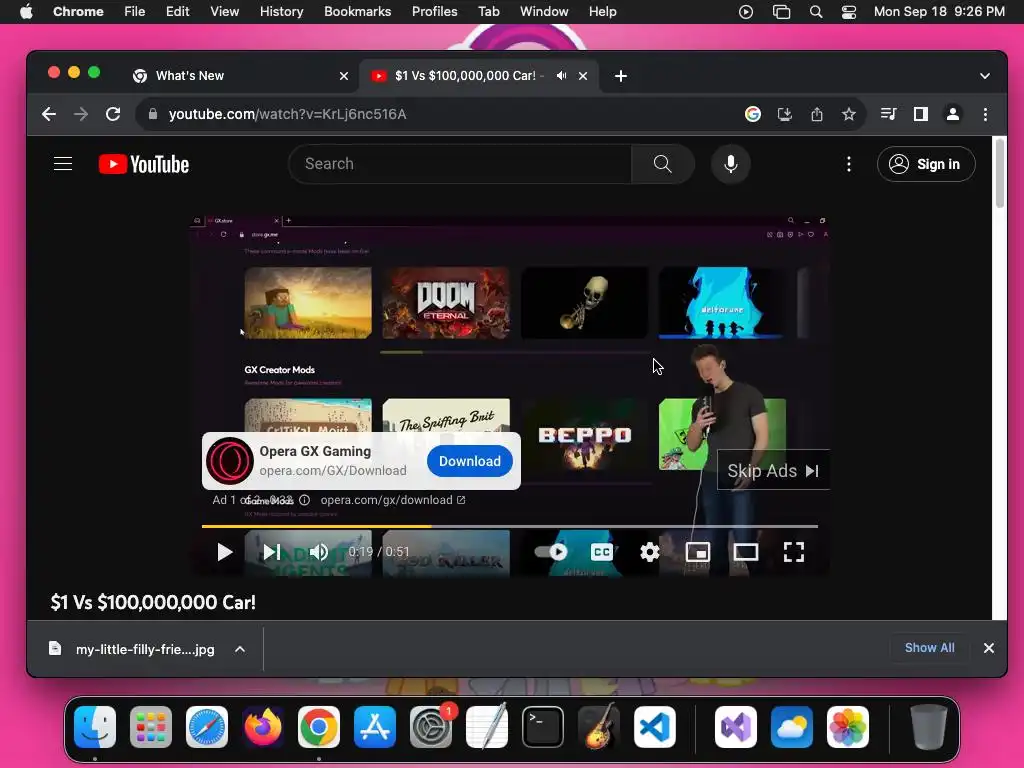The height and width of the screenshot is (768, 1024).
Task: Open the Apple menu
Action: 26,12
